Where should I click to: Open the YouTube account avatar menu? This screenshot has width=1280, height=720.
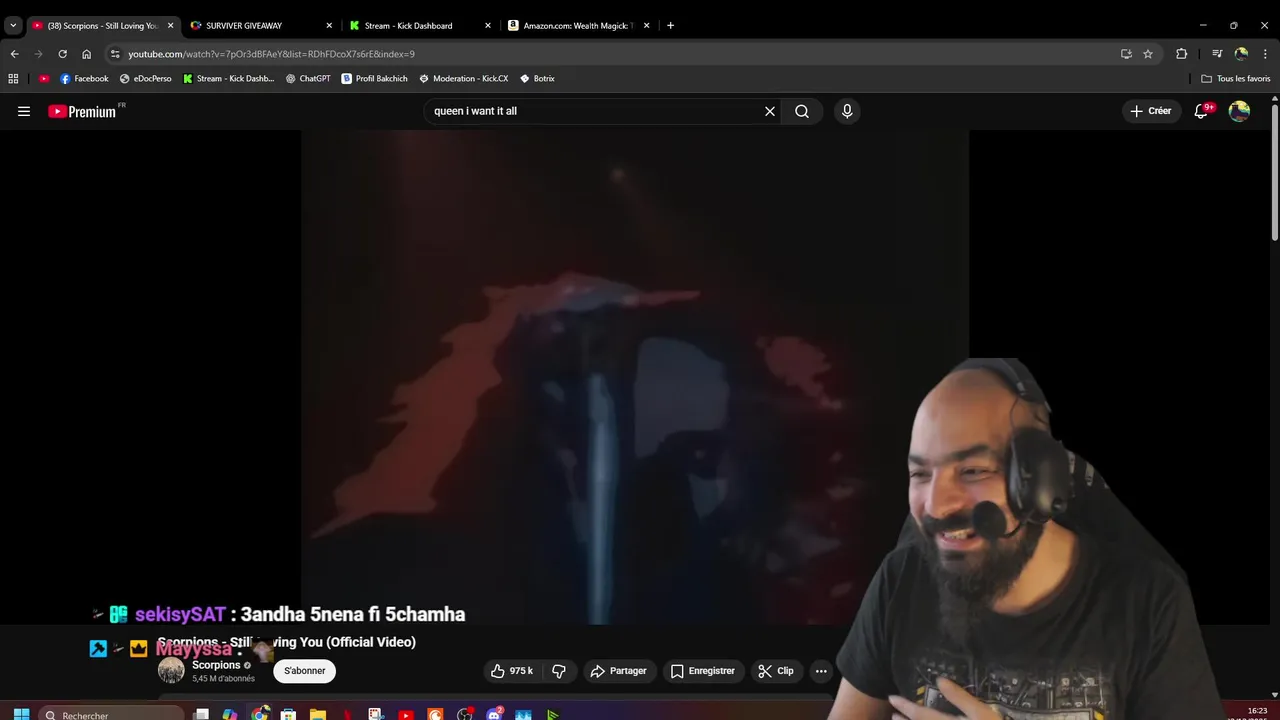click(x=1239, y=111)
